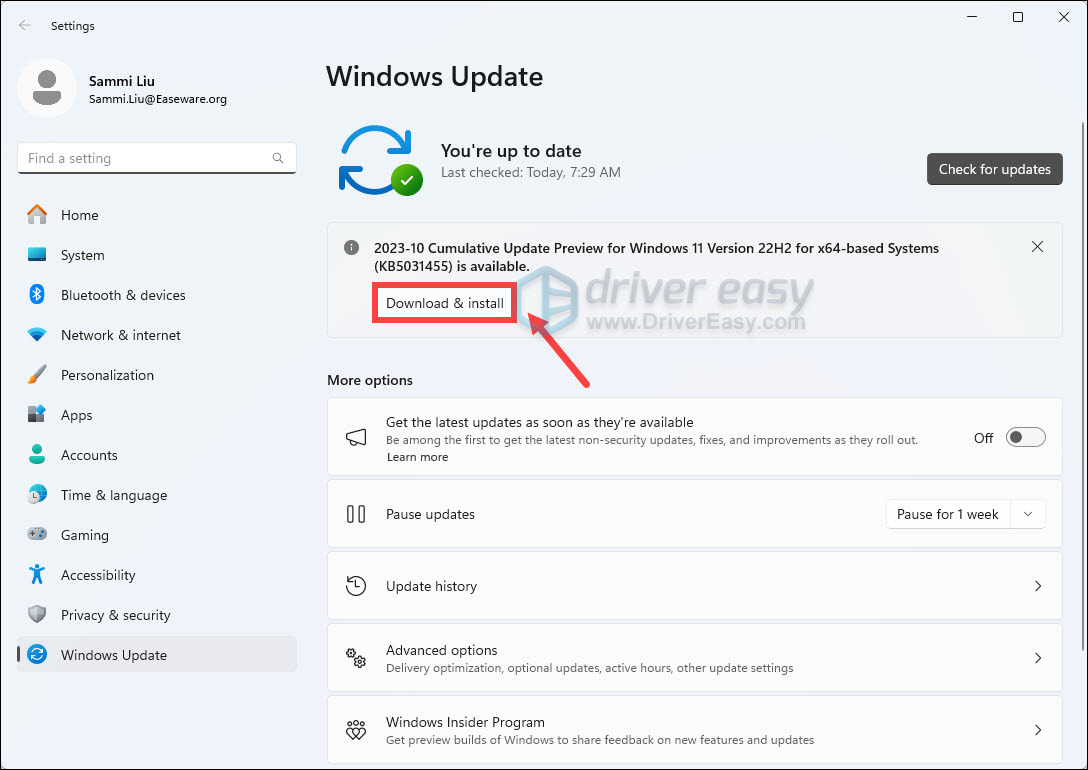1088x770 pixels.
Task: Click Pause for 1 week button
Action: click(x=948, y=514)
